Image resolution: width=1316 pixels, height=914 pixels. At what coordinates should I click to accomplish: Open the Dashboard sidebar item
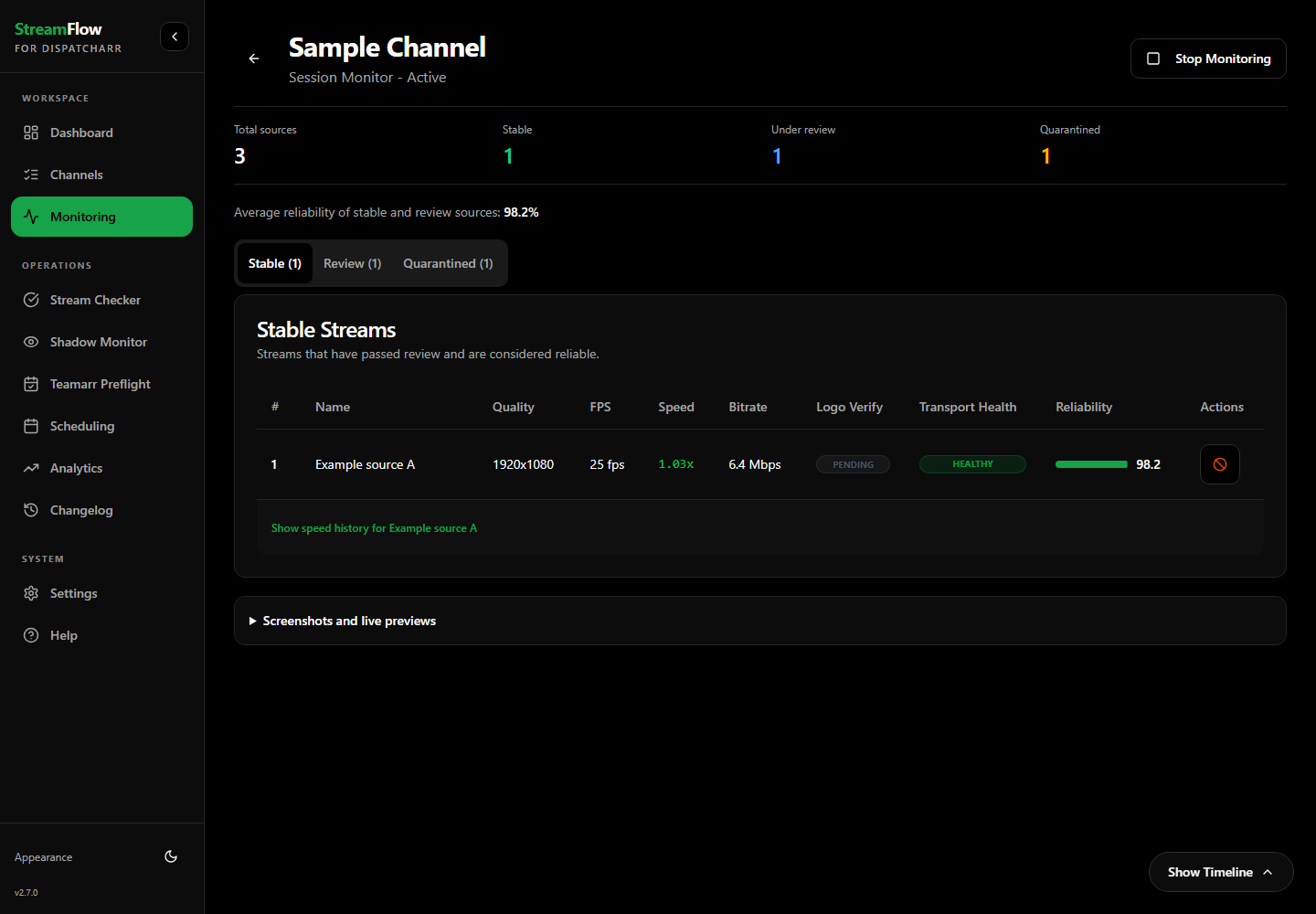pos(101,133)
